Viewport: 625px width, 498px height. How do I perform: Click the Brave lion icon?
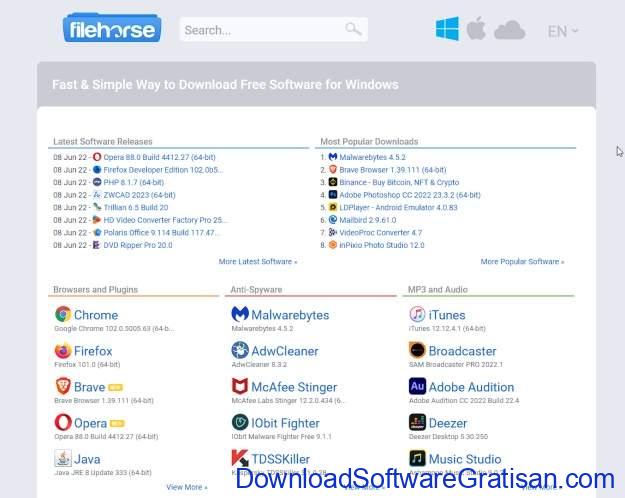coord(63,386)
